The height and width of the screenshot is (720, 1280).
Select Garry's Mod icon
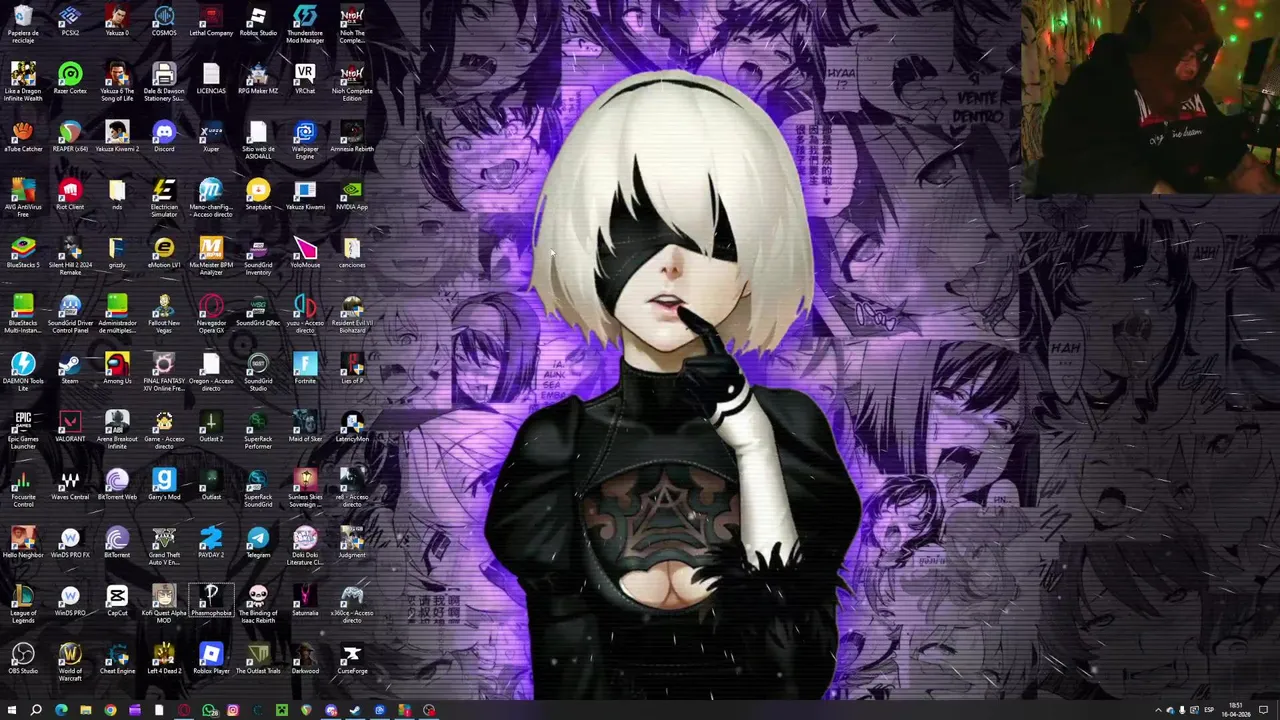(164, 485)
